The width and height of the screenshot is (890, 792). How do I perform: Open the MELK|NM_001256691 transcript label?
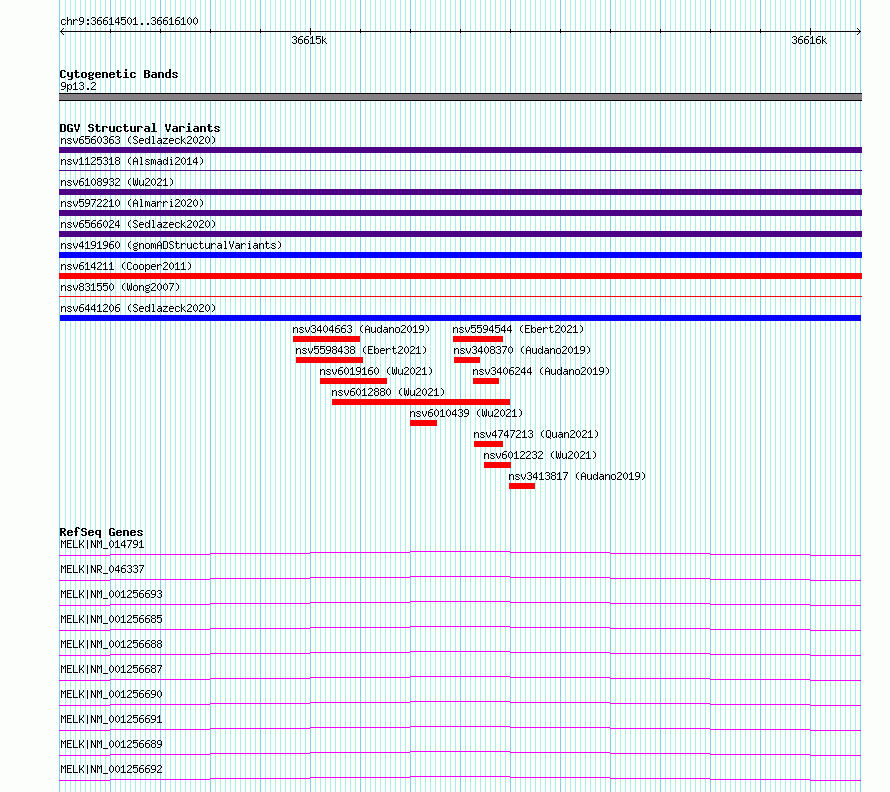point(111,719)
